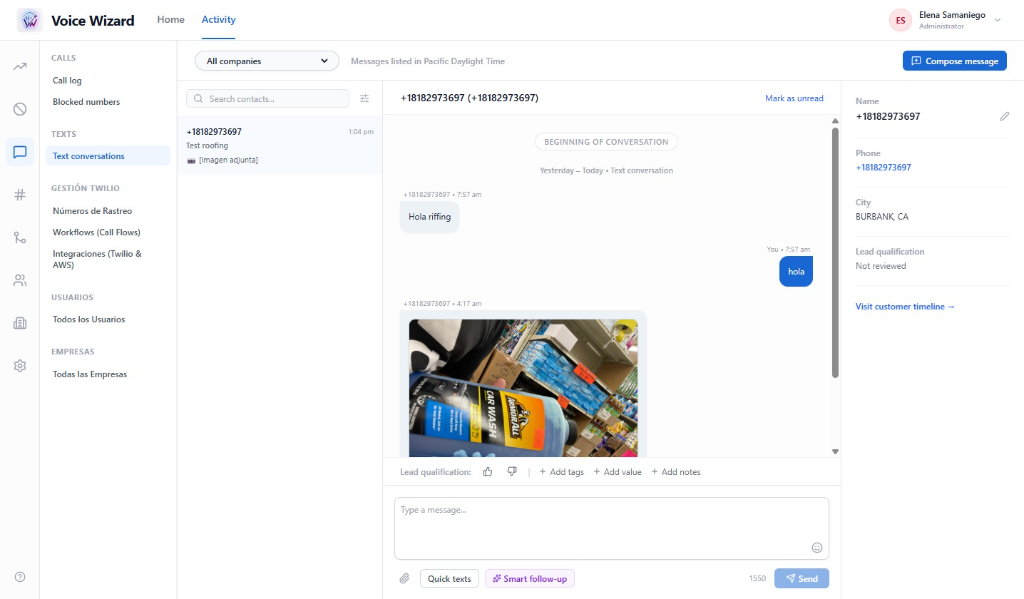
Task: Click the phone number link +18182973697 in details
Action: tap(884, 167)
